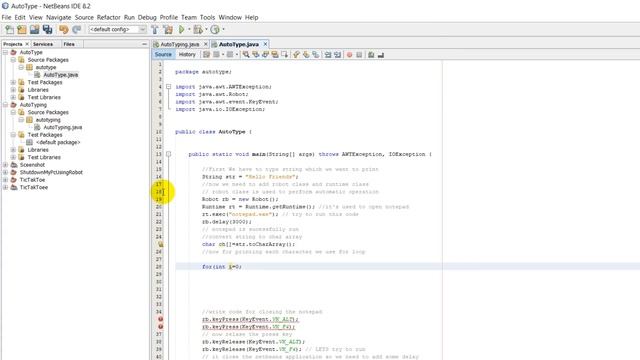
Task: Click the error marker beside rb.keyPress(KeyEvent.VK_ALT)
Action: click(x=160, y=319)
